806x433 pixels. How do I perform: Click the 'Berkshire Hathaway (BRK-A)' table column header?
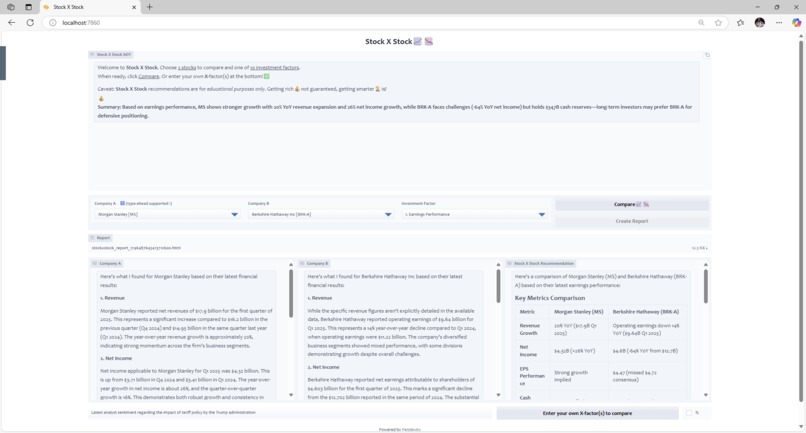(646, 312)
